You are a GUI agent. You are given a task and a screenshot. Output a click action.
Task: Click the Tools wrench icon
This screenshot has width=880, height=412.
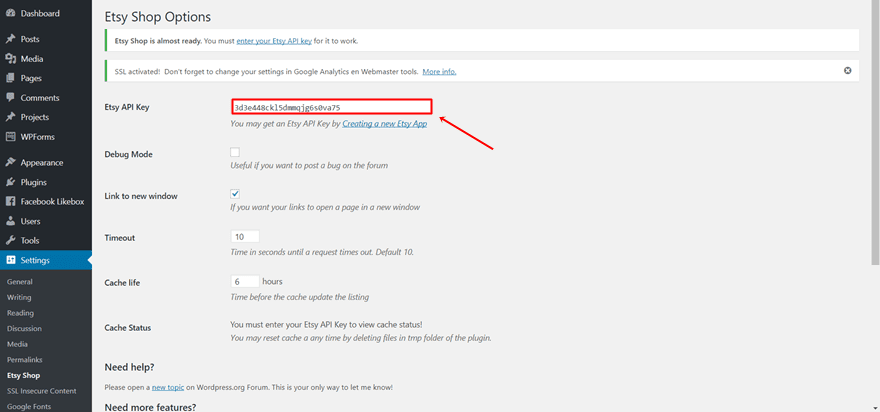coord(10,240)
